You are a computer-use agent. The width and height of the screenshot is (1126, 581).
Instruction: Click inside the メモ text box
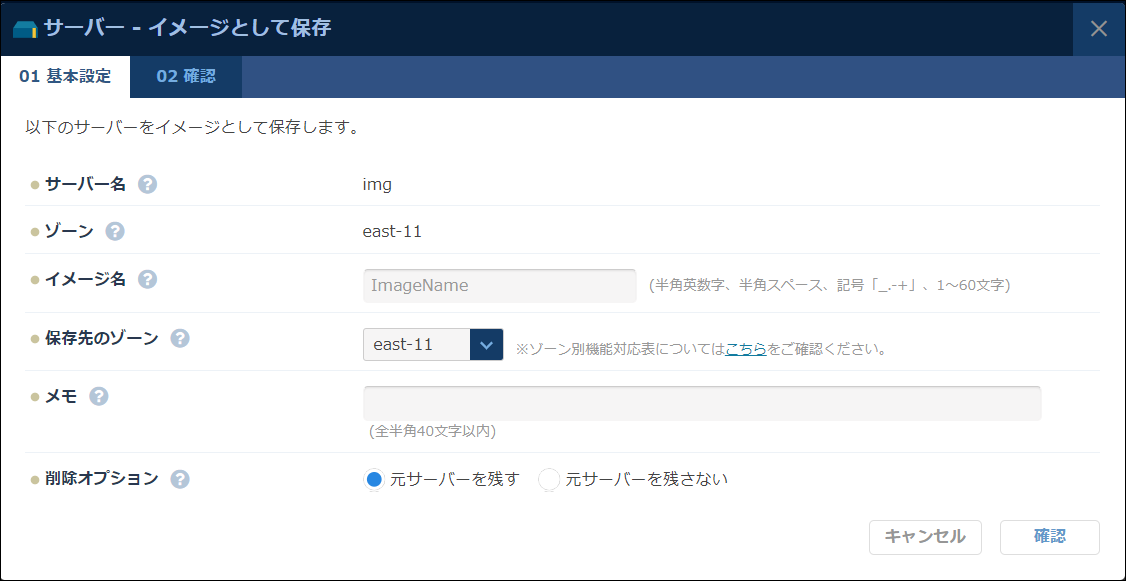coord(702,403)
